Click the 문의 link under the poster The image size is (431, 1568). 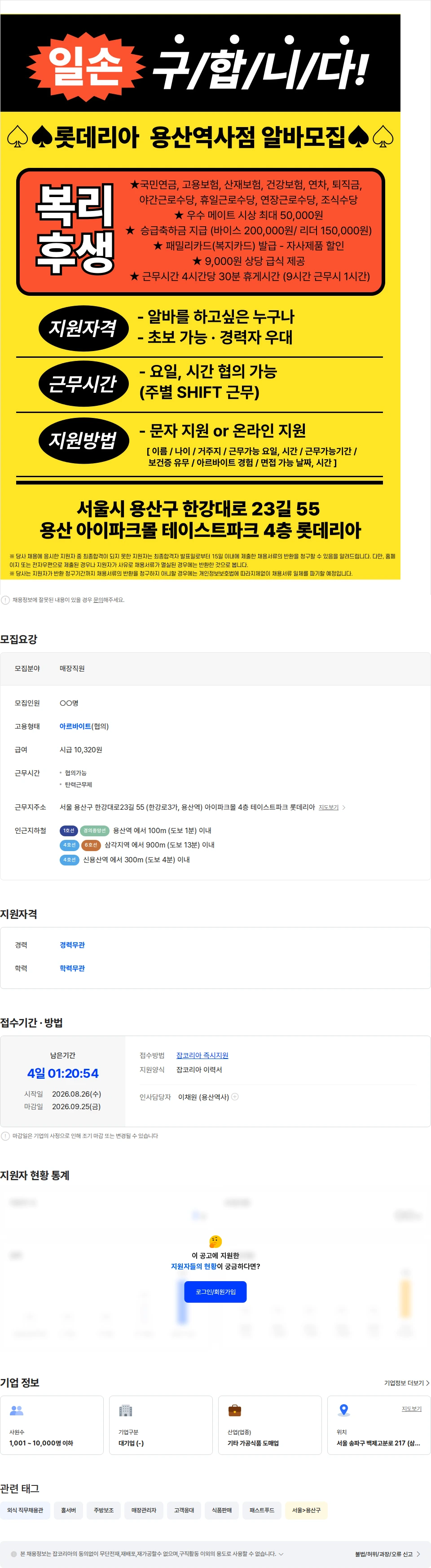pyautogui.click(x=98, y=600)
